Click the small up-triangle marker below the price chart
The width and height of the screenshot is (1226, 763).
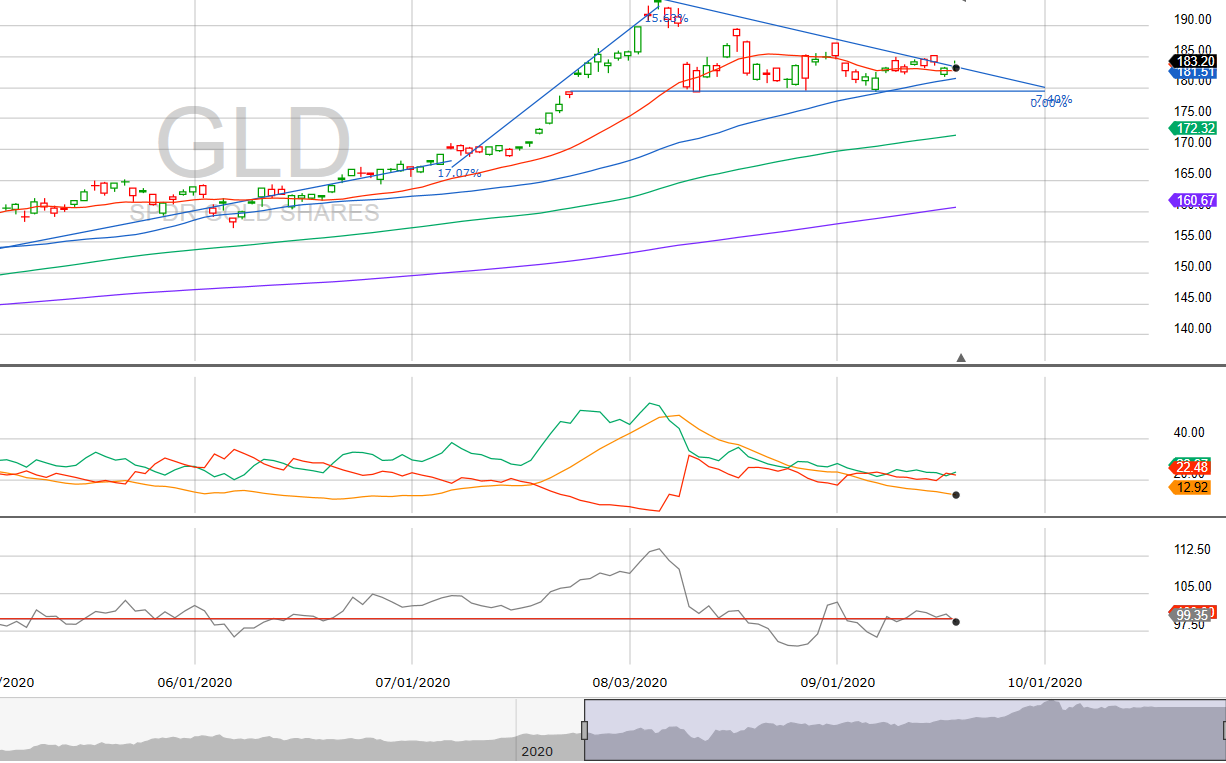pos(961,357)
